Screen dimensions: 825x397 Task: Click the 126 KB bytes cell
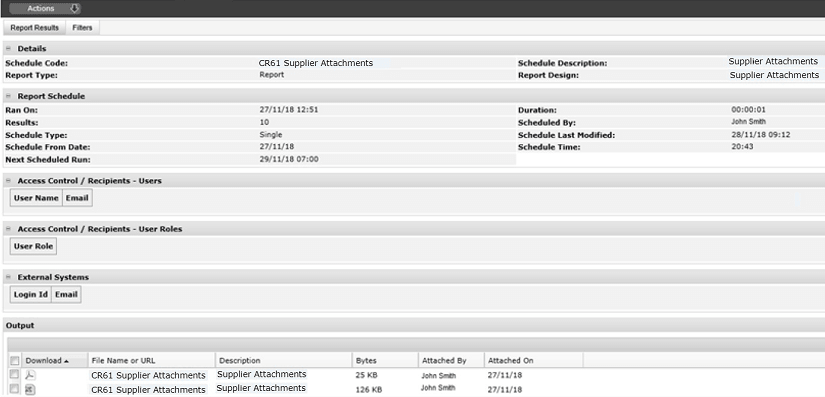tap(369, 390)
